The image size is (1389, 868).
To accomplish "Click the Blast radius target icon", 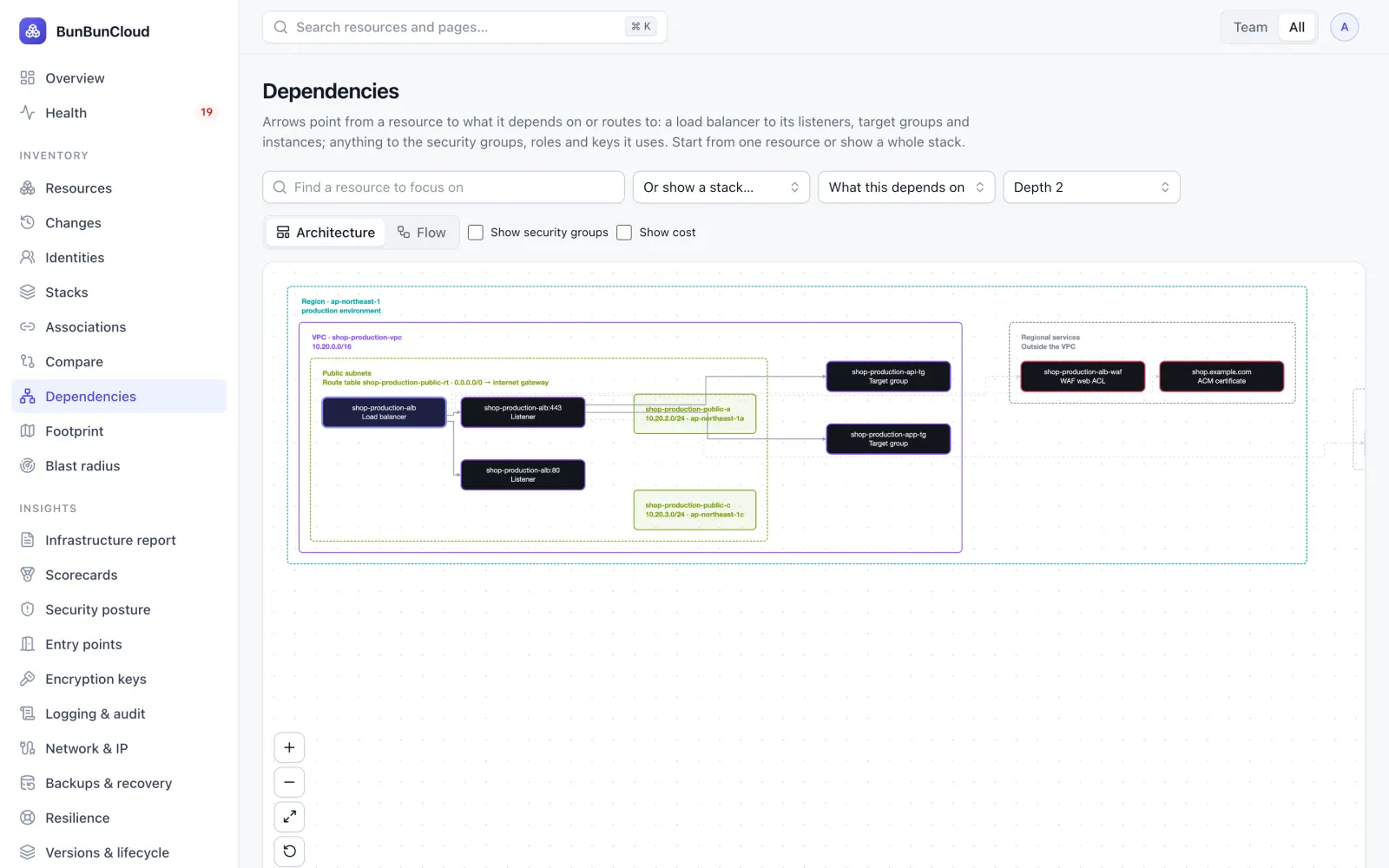I will point(28,466).
